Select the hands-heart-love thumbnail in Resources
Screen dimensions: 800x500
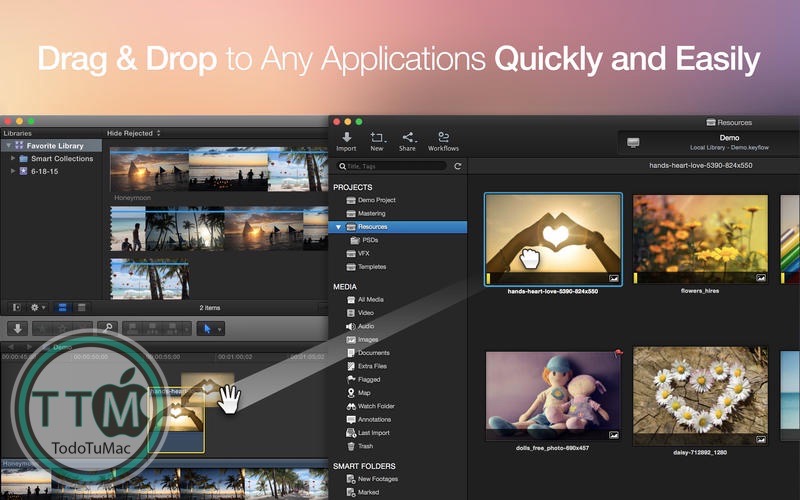553,239
